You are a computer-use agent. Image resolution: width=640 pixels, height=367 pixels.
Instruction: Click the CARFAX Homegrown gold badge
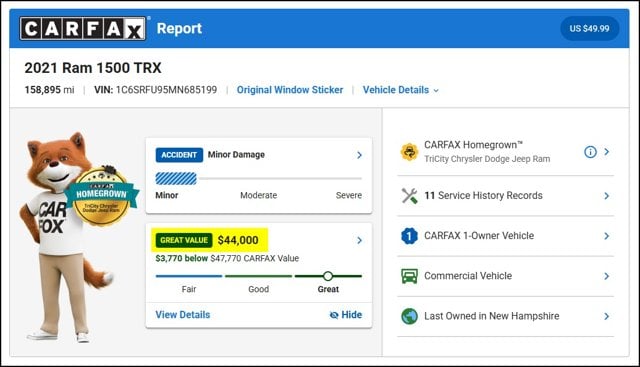(x=101, y=197)
